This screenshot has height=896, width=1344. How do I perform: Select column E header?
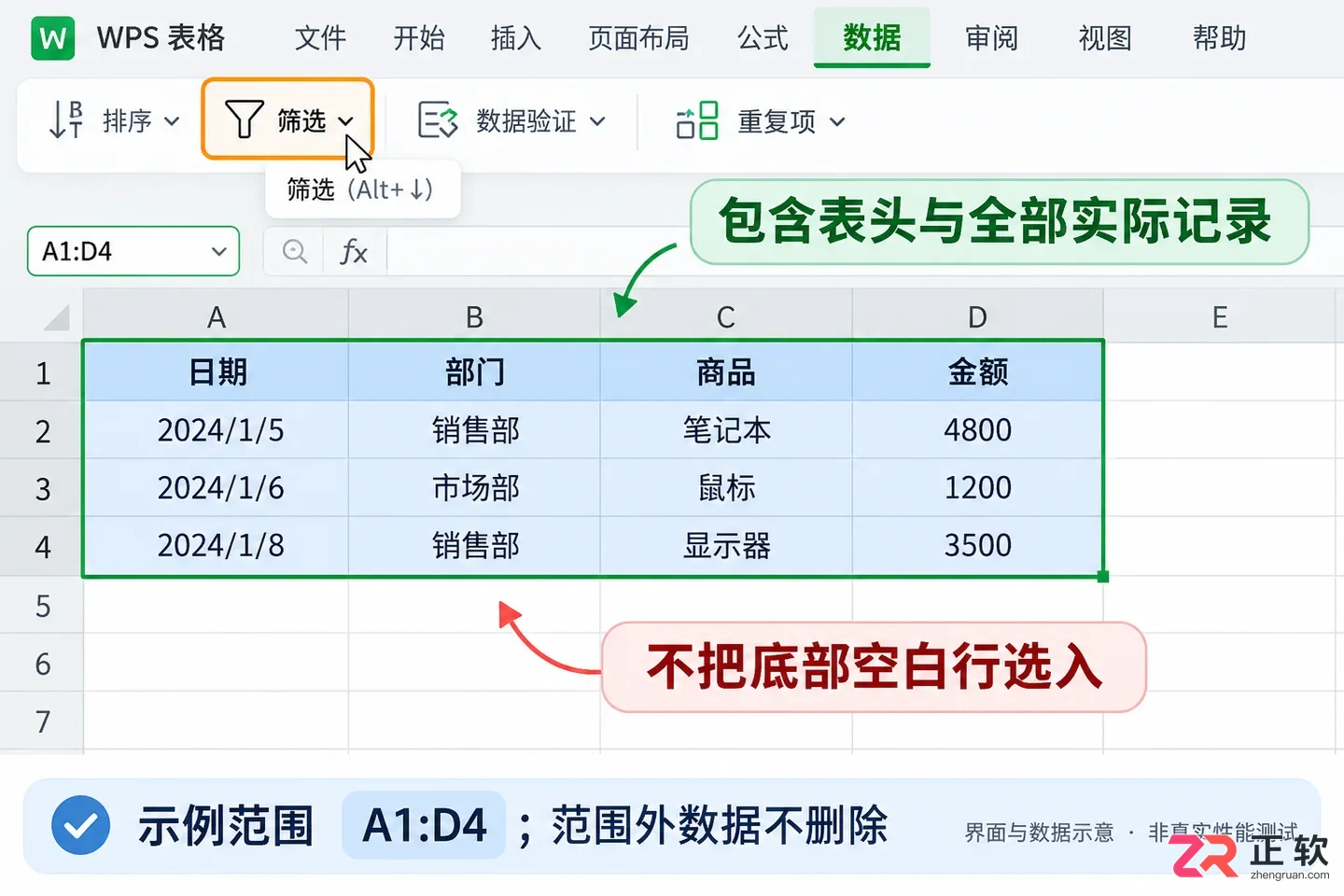[1220, 317]
